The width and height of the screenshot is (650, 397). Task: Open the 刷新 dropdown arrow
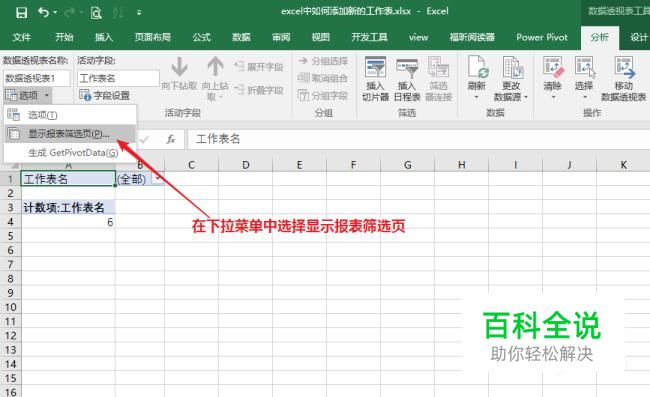tap(477, 97)
